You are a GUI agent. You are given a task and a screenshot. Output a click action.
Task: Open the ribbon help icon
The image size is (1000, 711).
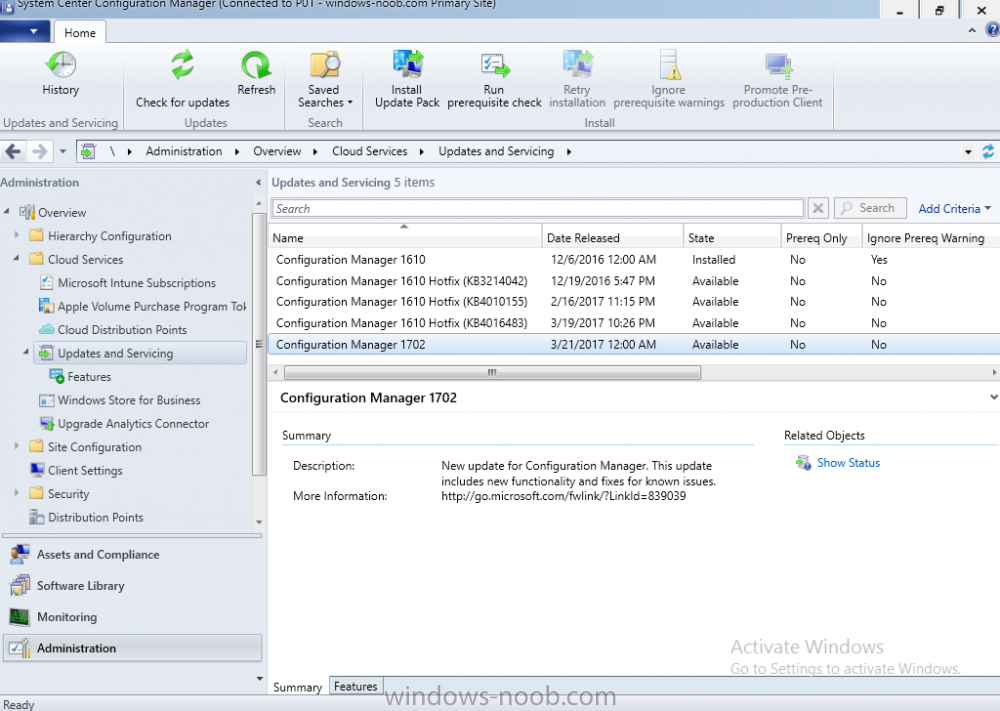(992, 30)
